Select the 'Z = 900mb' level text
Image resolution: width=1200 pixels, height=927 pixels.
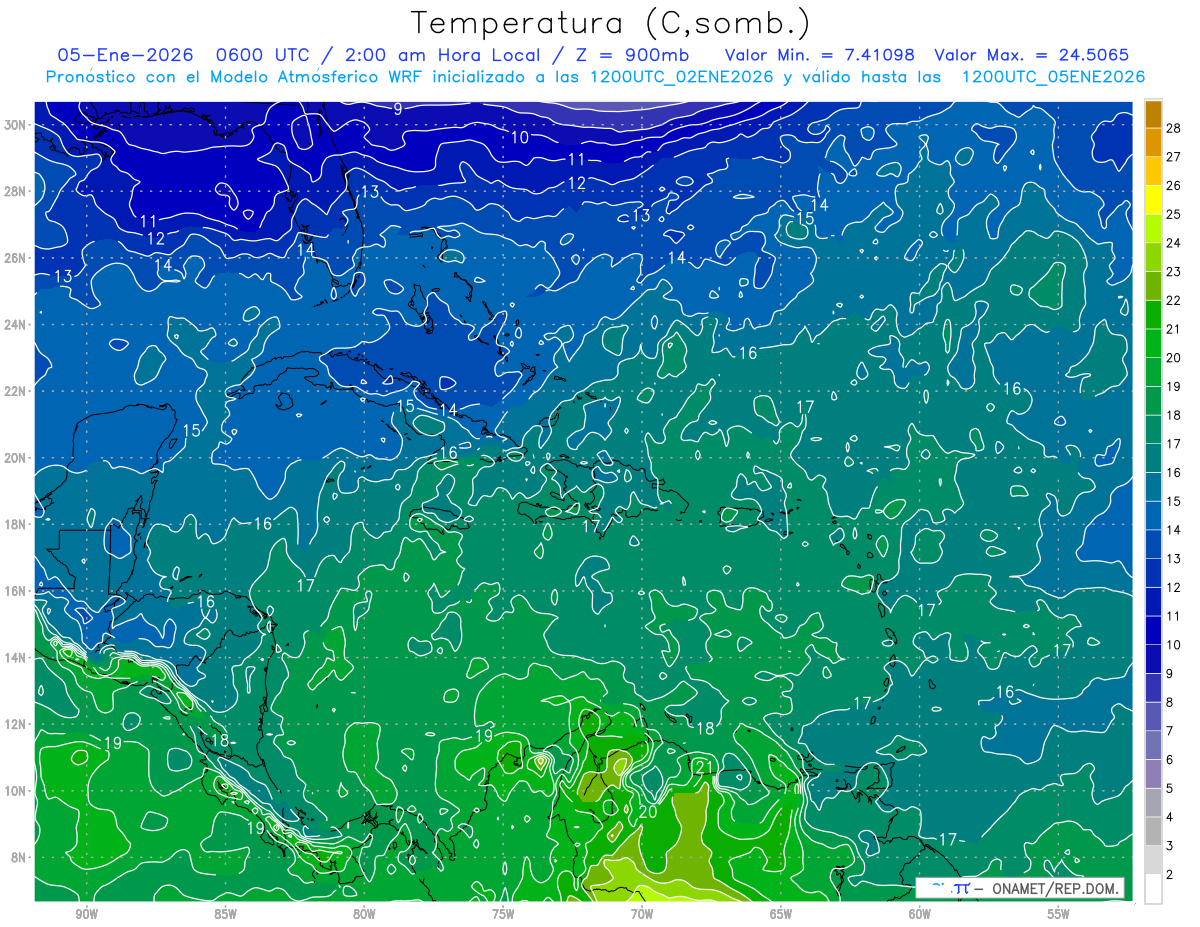628,55
